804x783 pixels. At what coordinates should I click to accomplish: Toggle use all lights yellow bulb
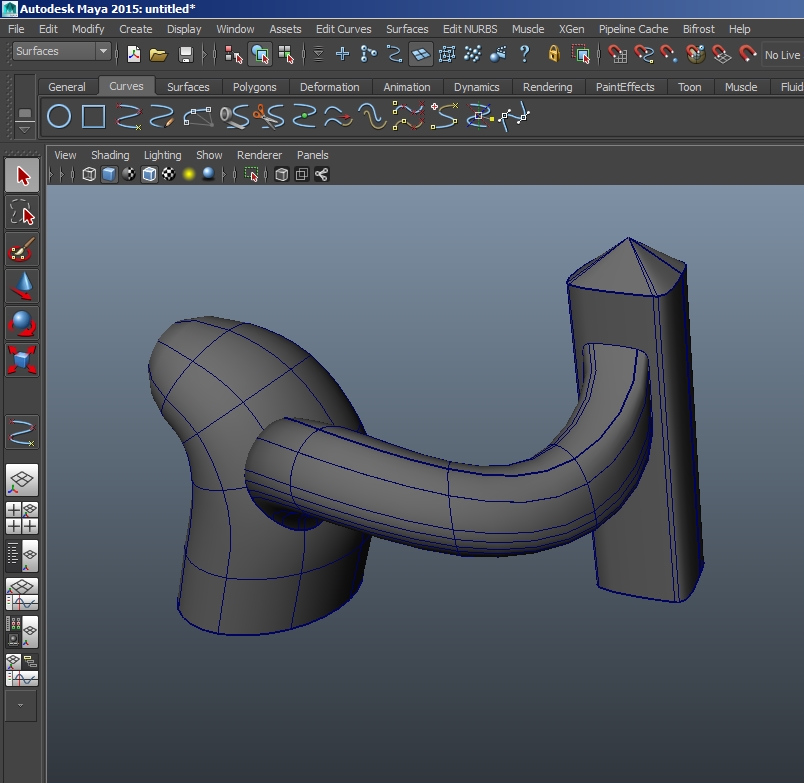(x=189, y=174)
